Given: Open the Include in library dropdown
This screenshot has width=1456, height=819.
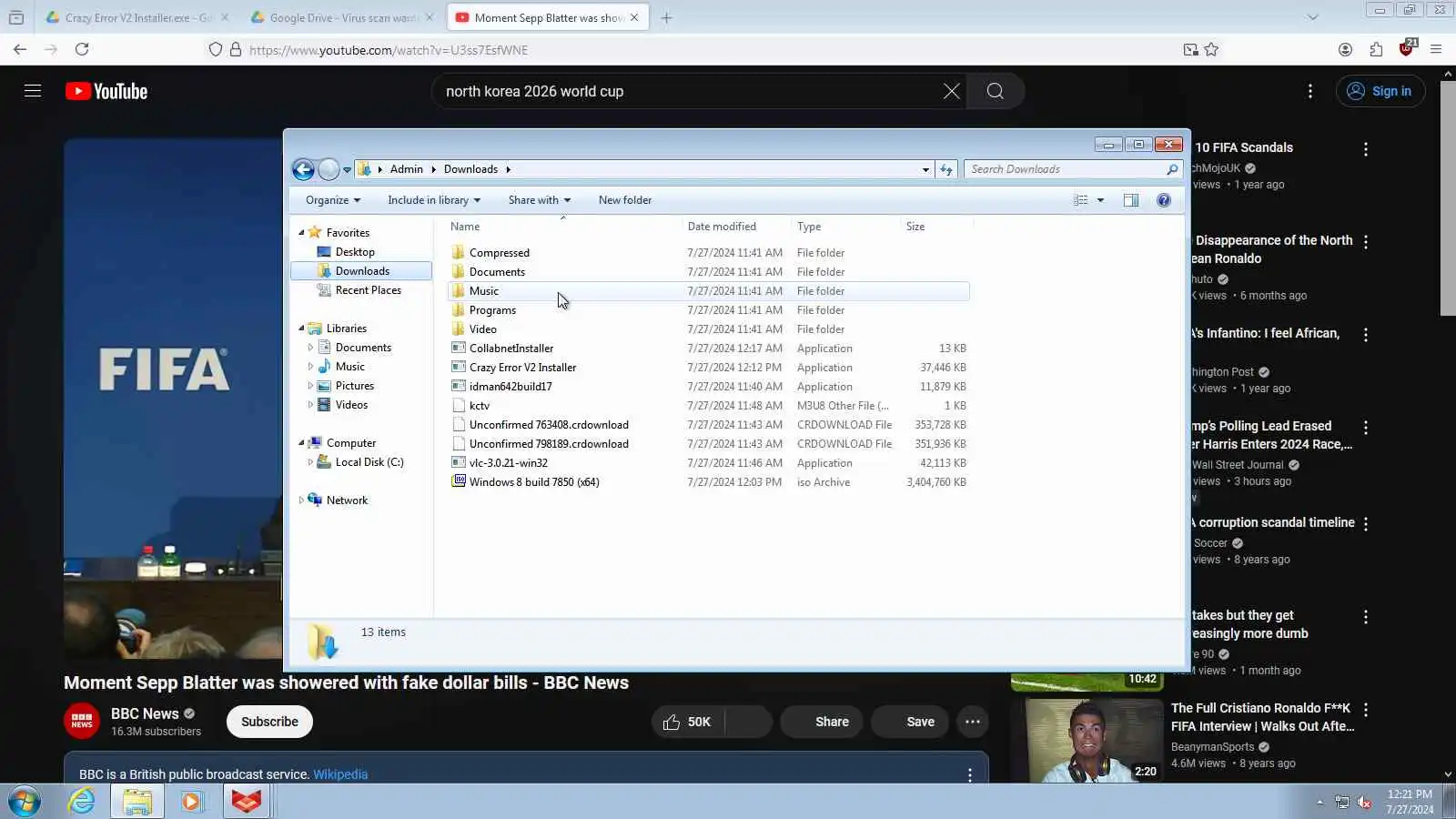Looking at the screenshot, I should coord(434,200).
